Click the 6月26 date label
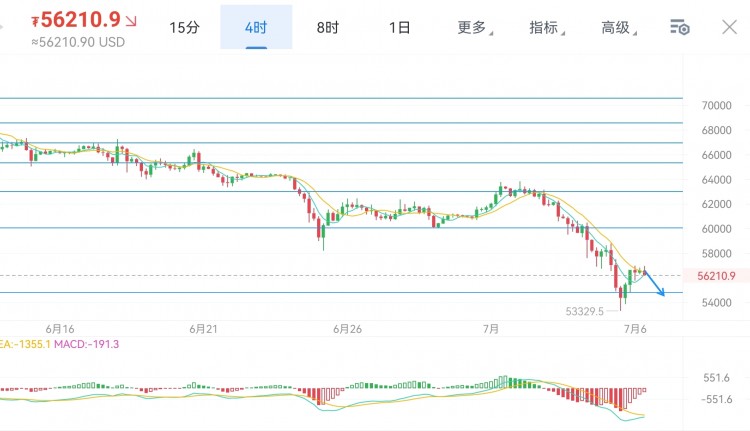The width and height of the screenshot is (750, 431). tap(347, 329)
